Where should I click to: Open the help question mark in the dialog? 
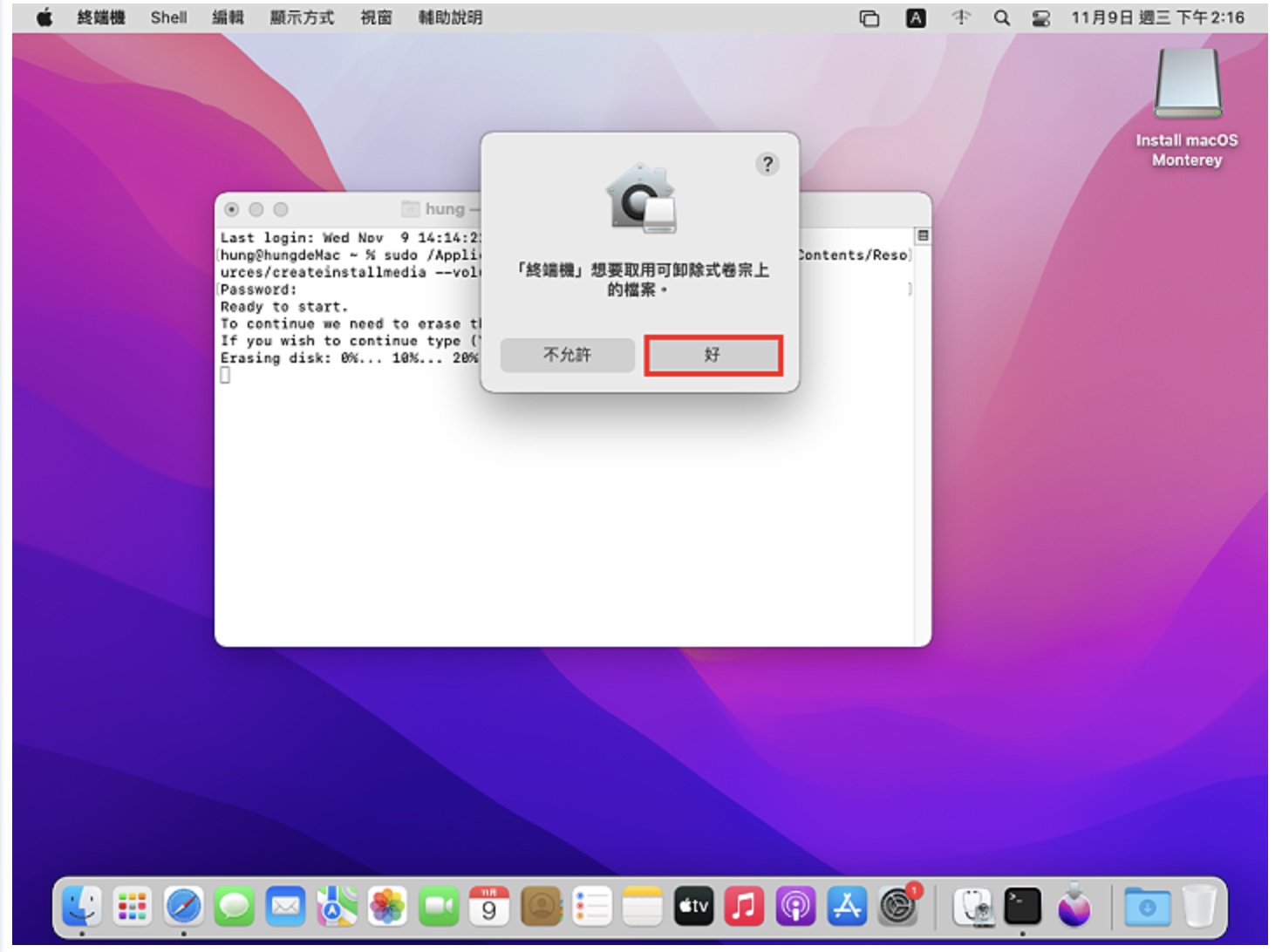(767, 164)
